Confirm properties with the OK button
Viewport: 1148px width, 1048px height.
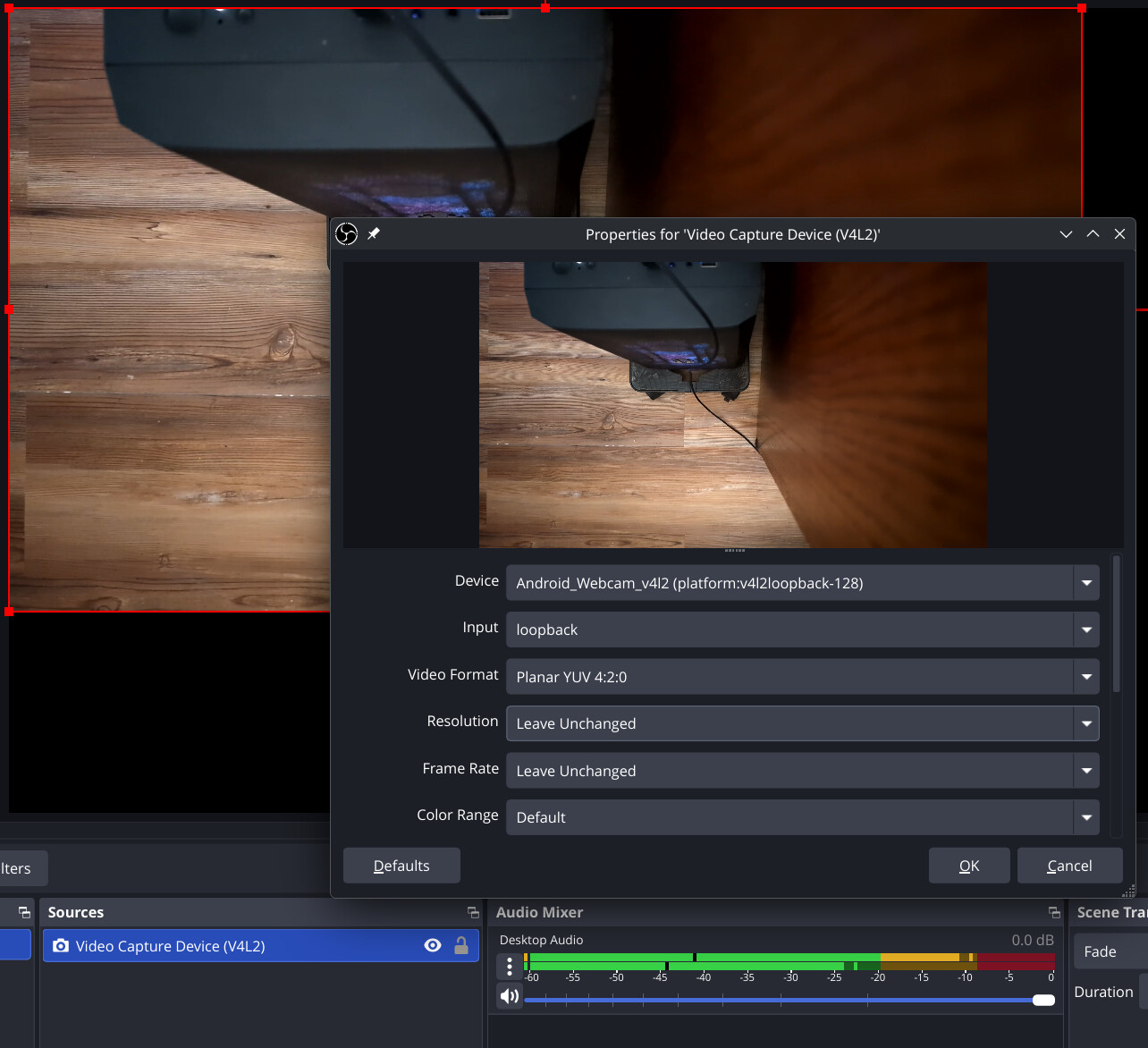969,866
